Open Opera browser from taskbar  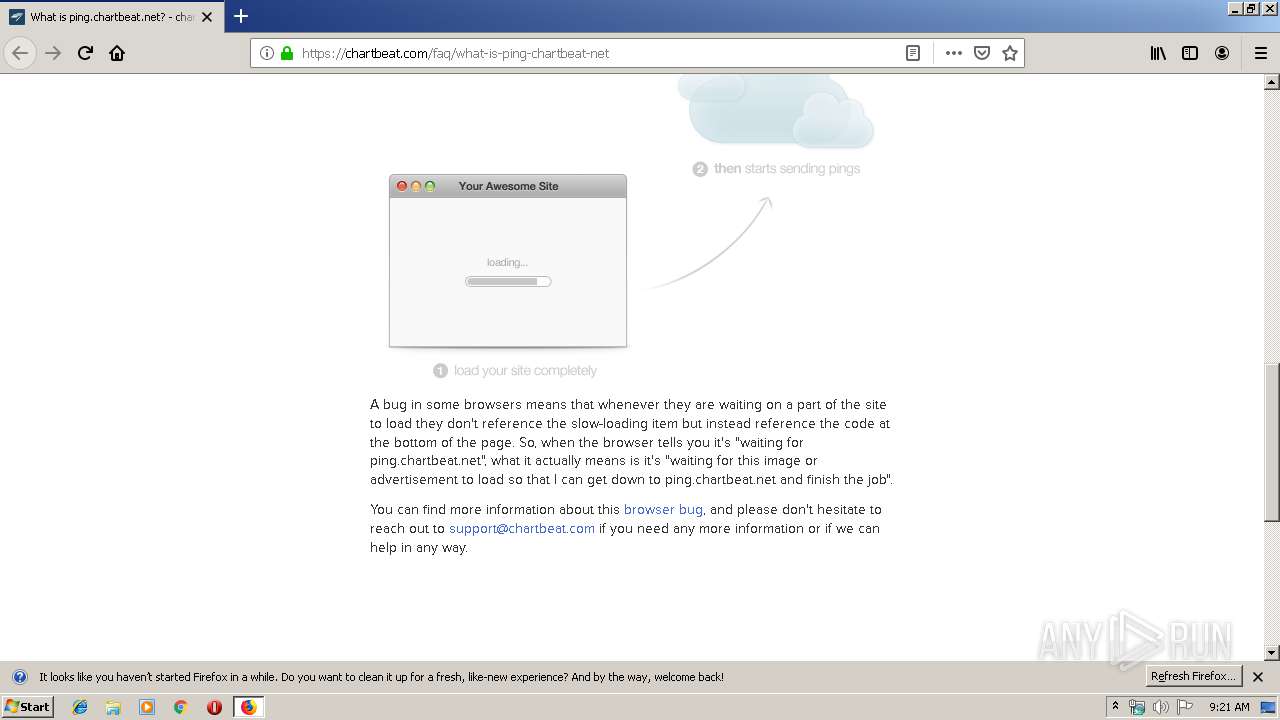pos(214,707)
